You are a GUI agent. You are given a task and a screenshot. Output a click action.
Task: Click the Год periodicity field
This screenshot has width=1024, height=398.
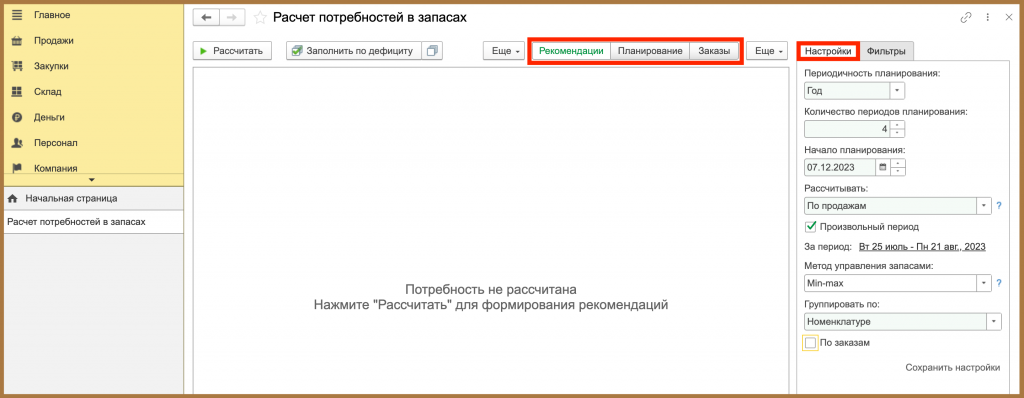tap(846, 91)
